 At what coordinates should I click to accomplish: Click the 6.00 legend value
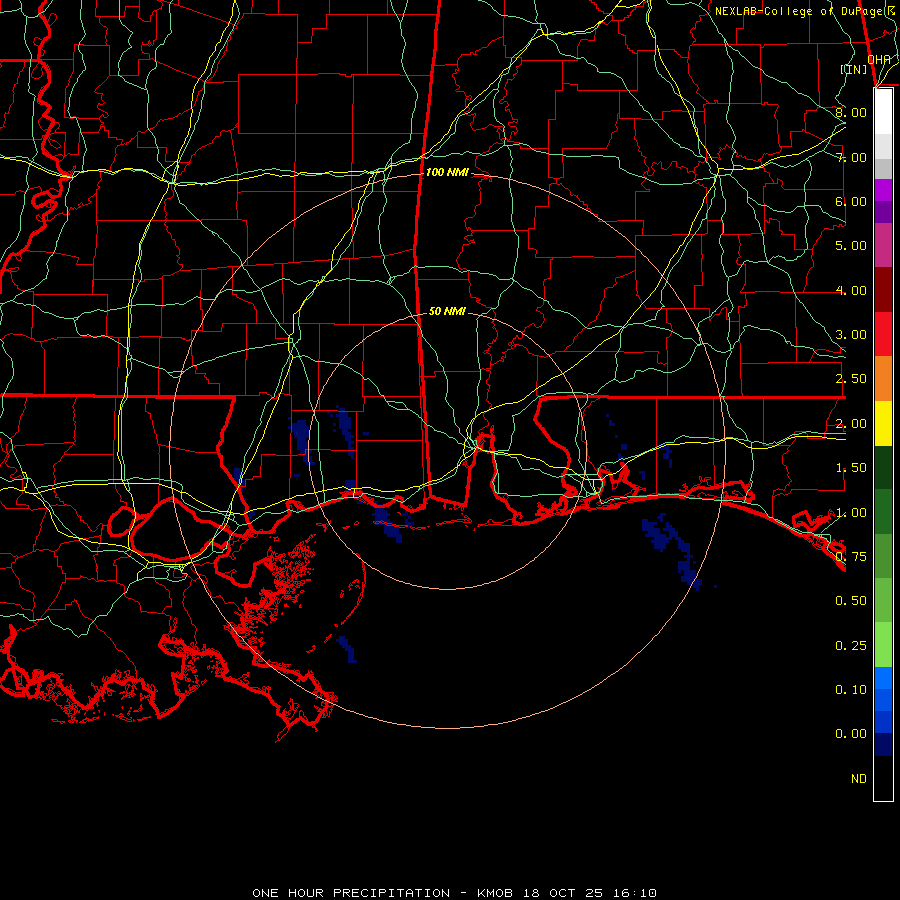pyautogui.click(x=851, y=201)
